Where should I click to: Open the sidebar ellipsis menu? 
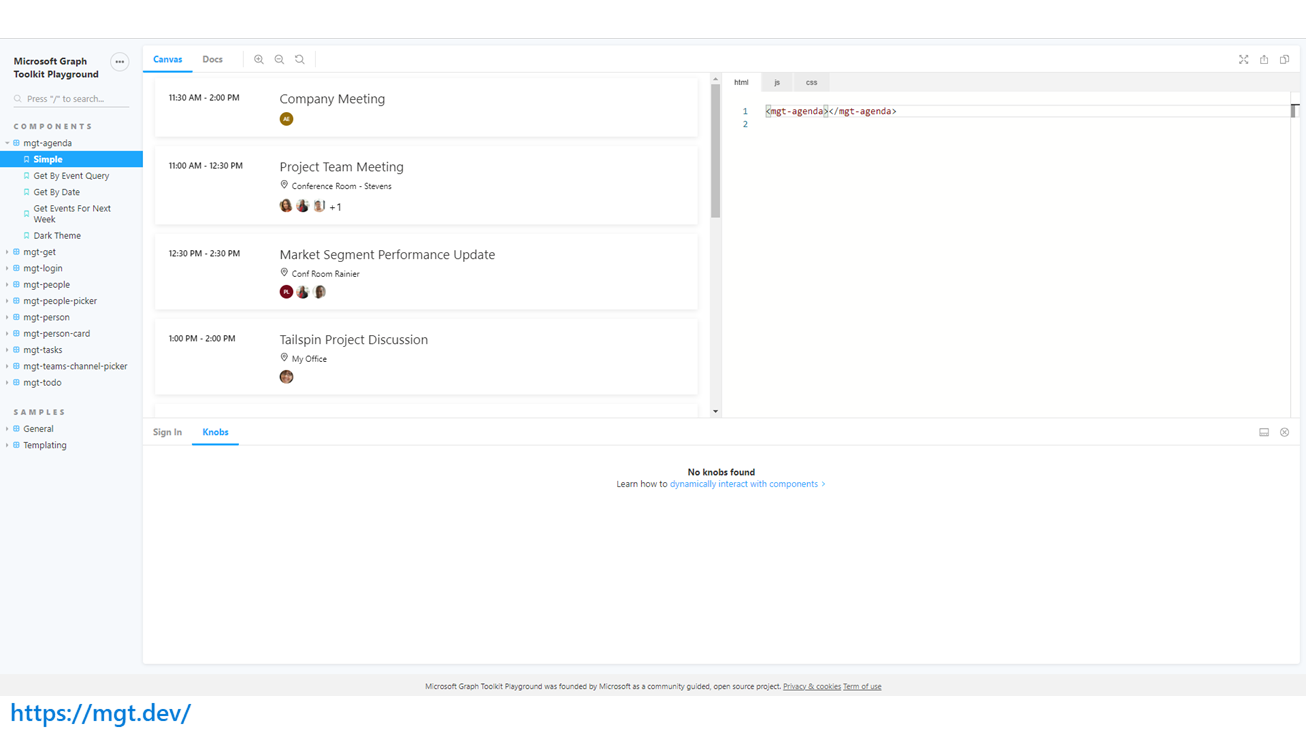point(119,62)
